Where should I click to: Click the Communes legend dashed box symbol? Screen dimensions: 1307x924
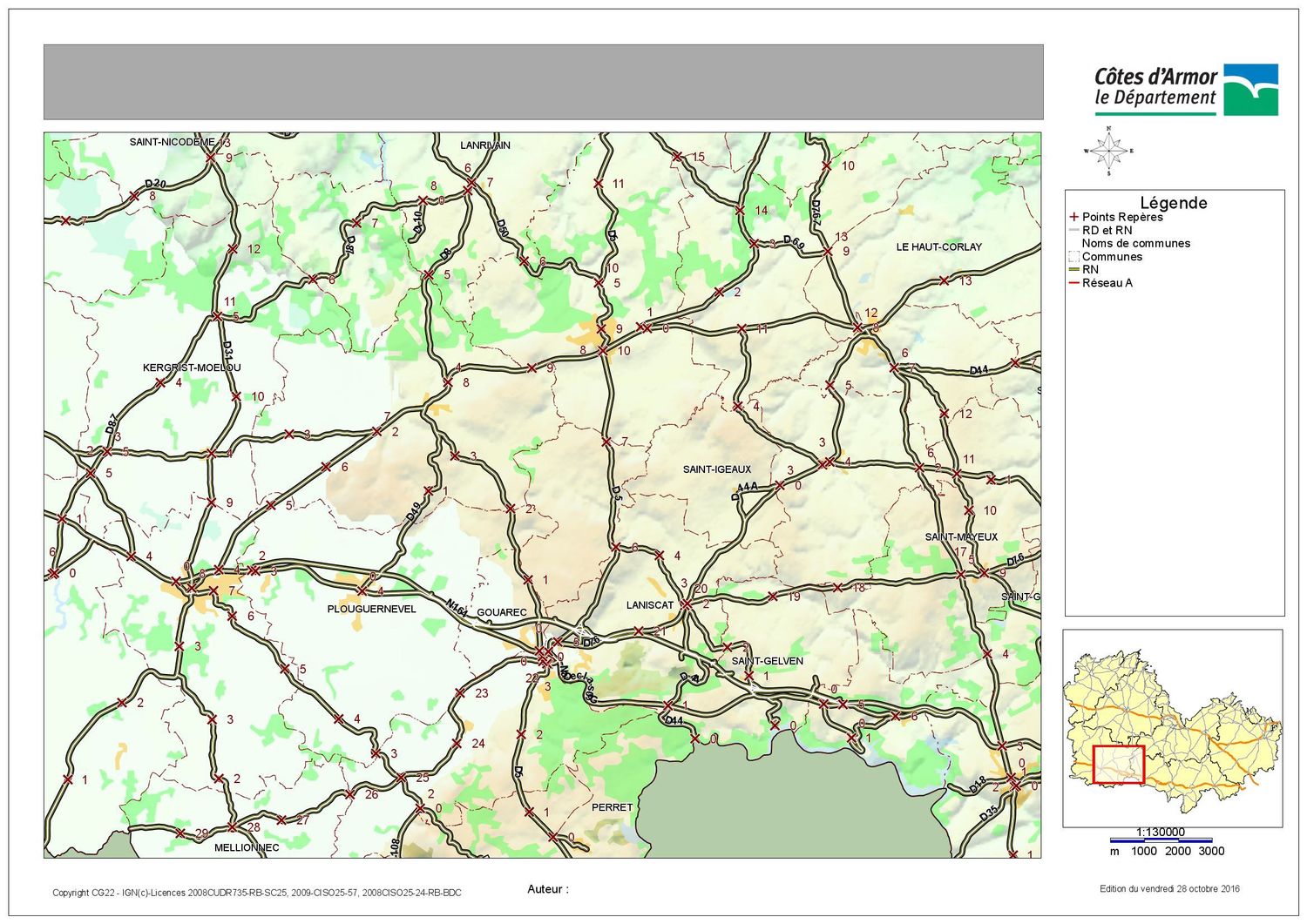(1073, 257)
